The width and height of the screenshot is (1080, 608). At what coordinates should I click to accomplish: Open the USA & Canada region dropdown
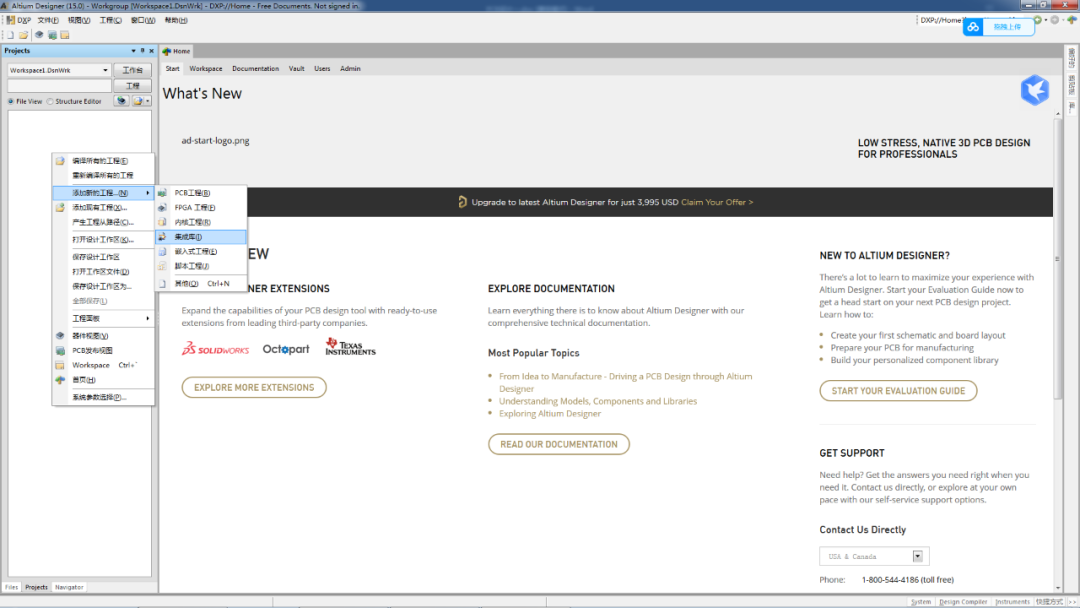click(917, 556)
